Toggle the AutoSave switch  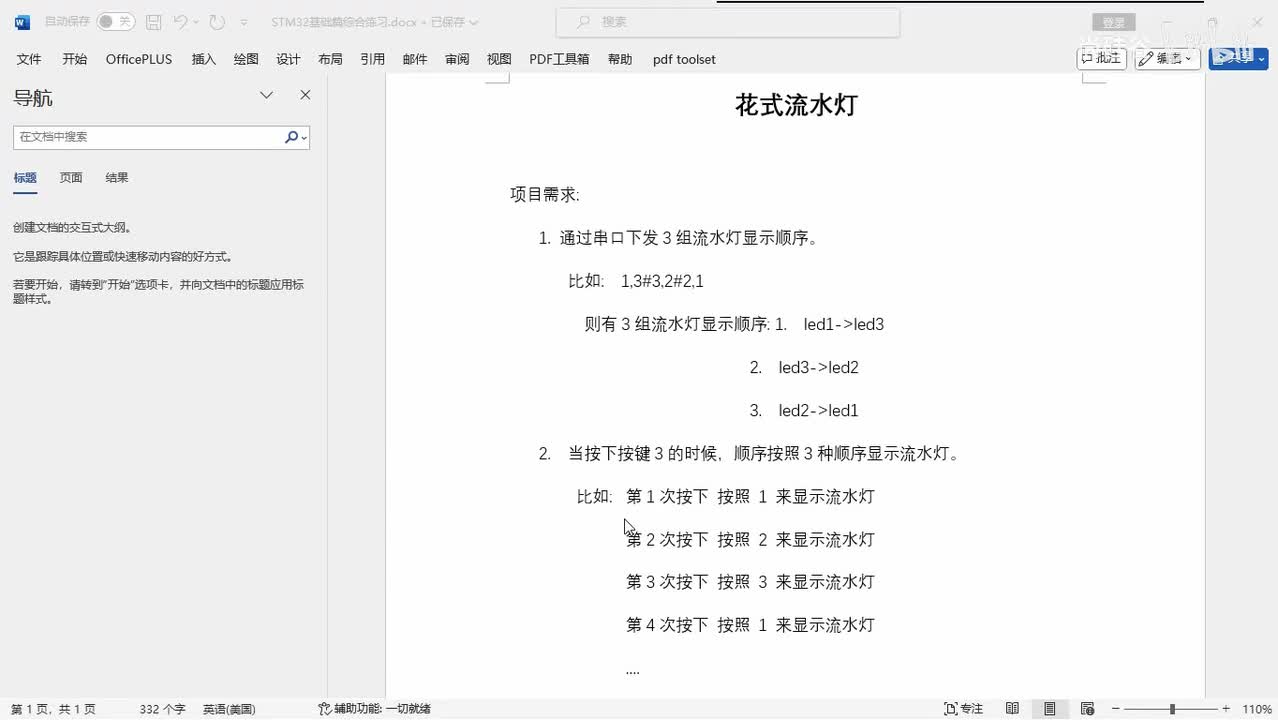coord(116,21)
